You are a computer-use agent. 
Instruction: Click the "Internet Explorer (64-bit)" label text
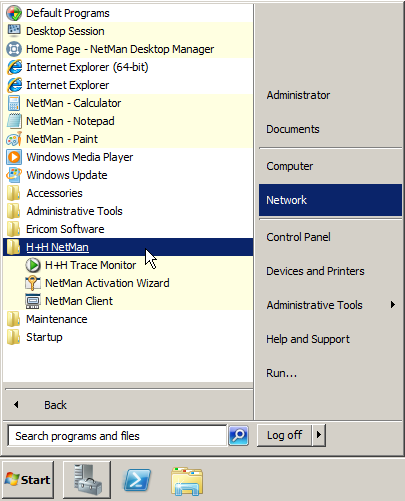coord(87,67)
